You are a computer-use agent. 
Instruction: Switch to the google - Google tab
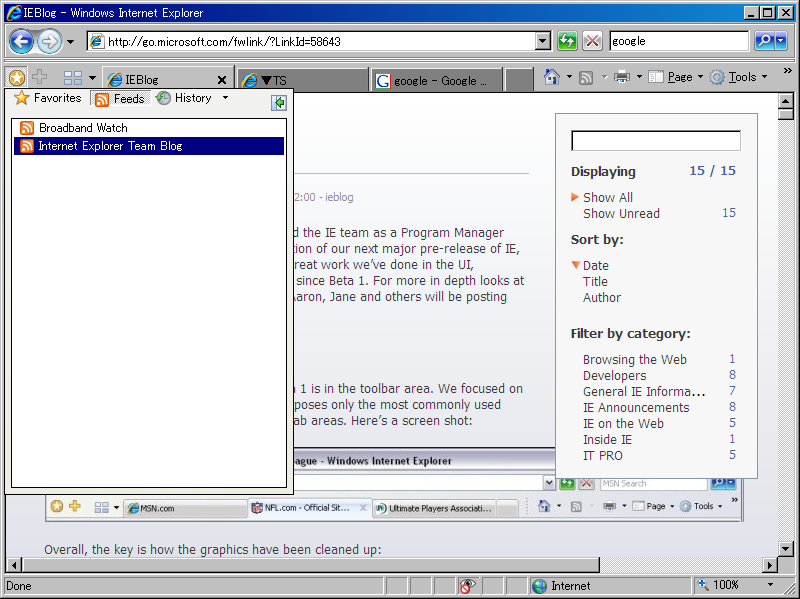[x=437, y=80]
